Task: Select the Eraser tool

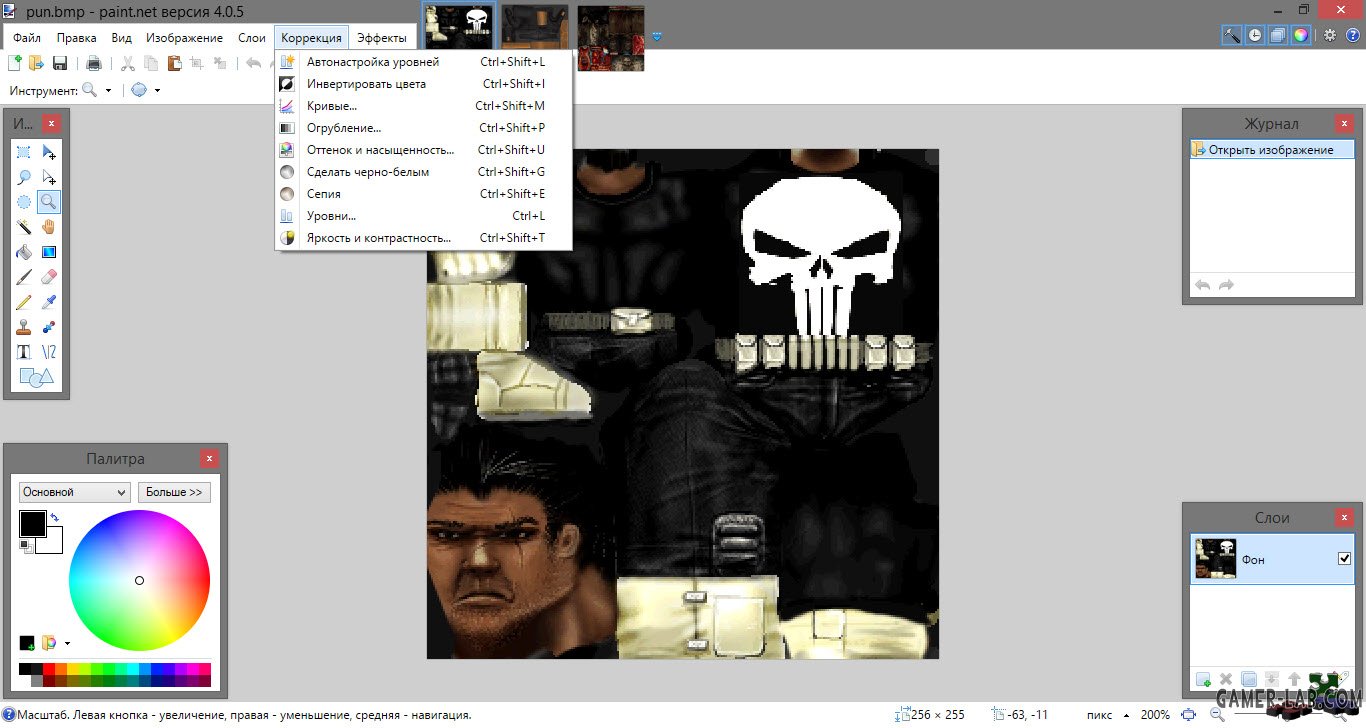Action: (49, 277)
